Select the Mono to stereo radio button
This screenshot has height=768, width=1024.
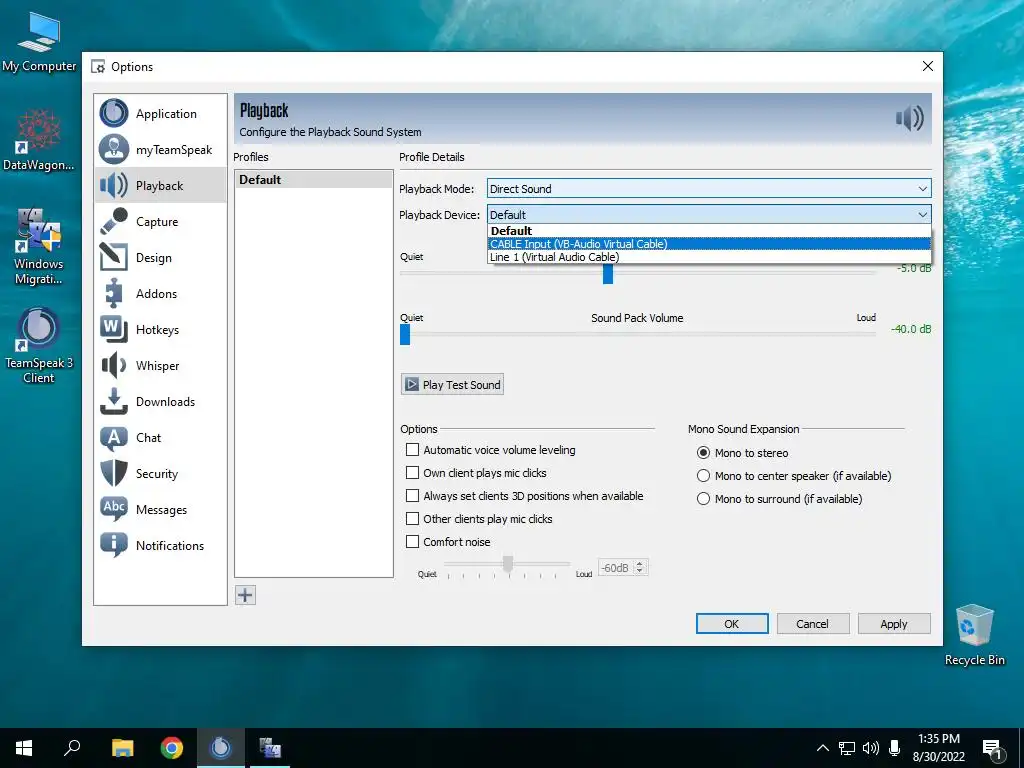(703, 453)
